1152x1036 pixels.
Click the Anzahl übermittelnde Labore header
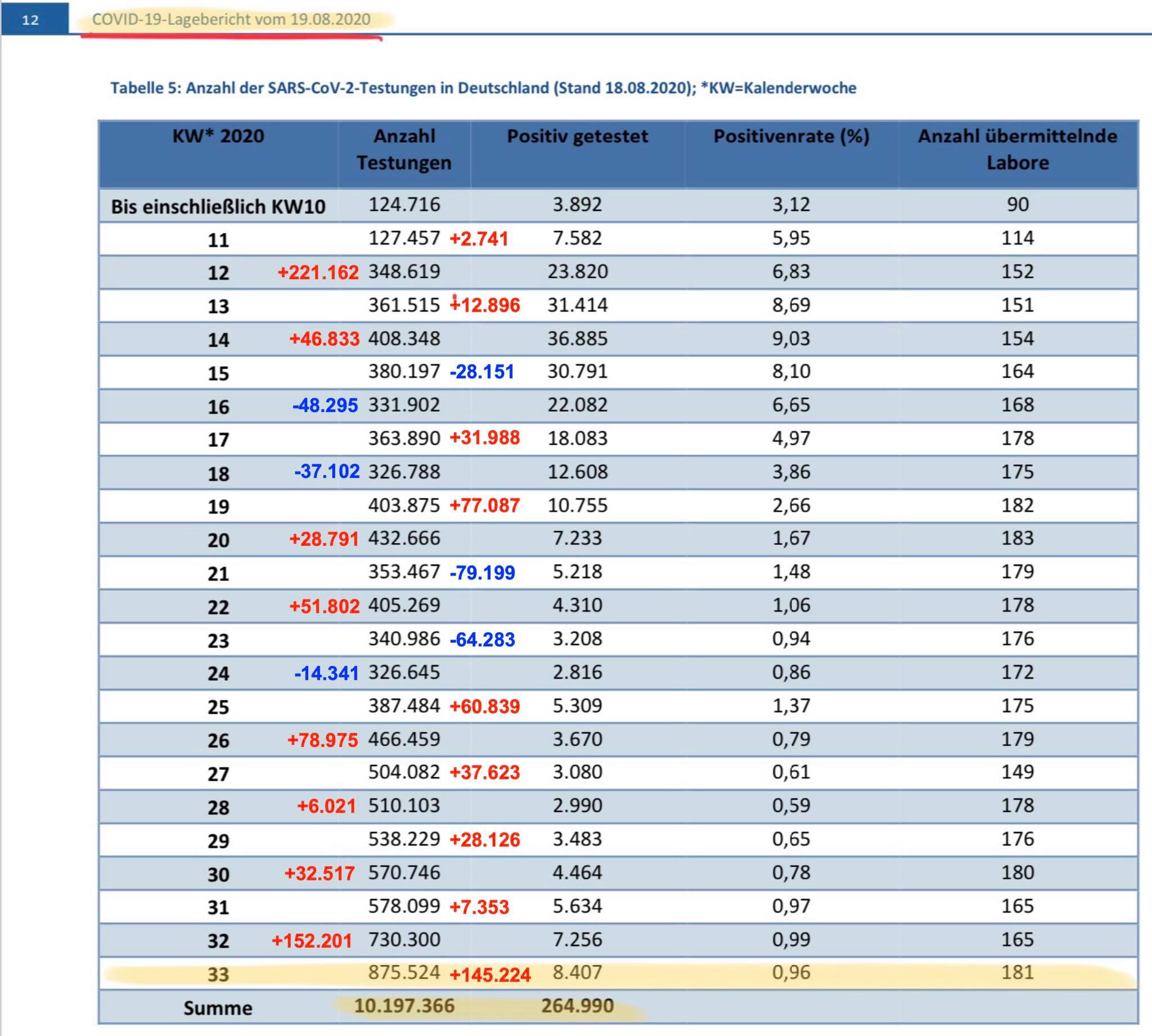click(1017, 149)
